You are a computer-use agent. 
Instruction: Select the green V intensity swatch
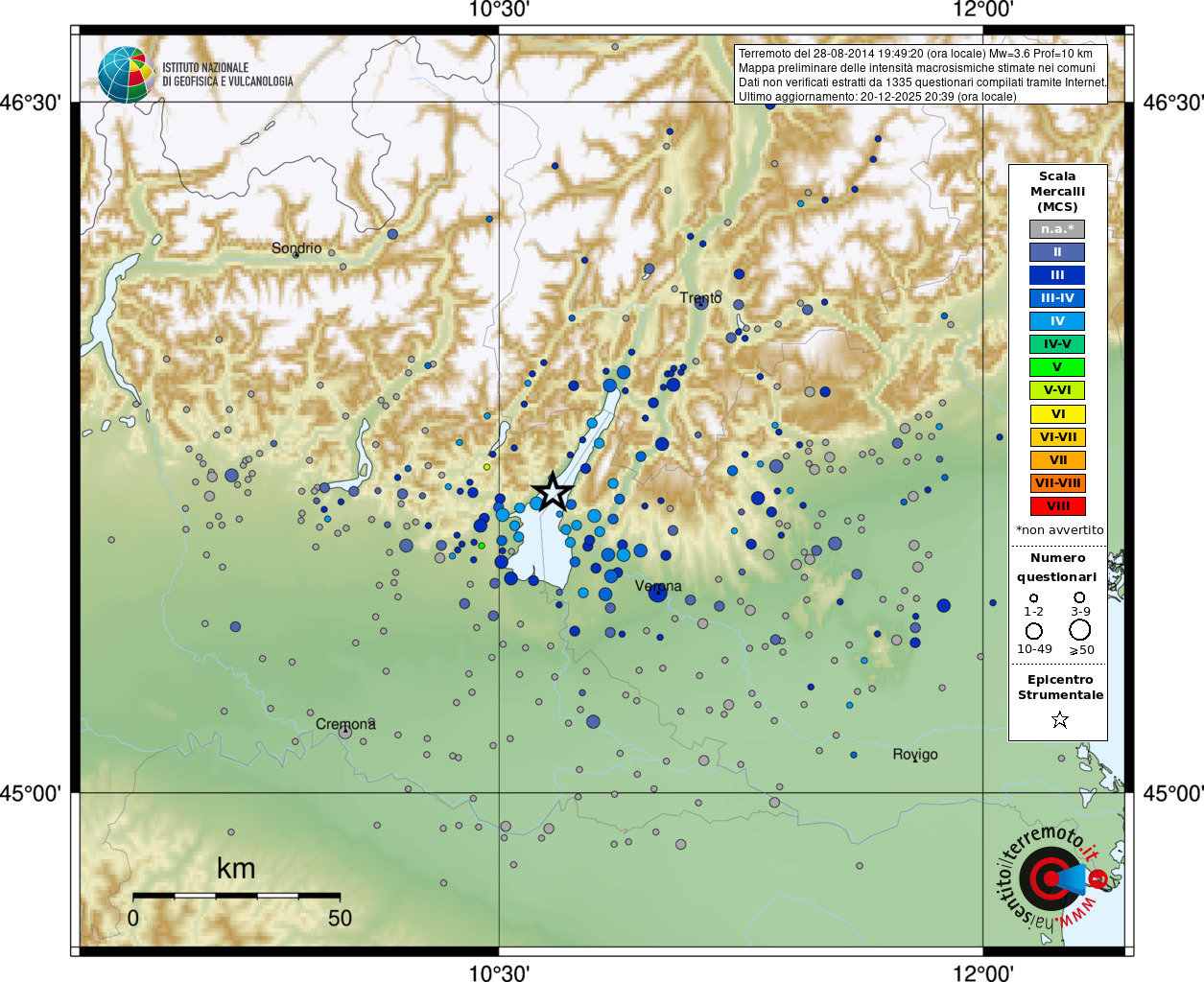[x=1057, y=367]
